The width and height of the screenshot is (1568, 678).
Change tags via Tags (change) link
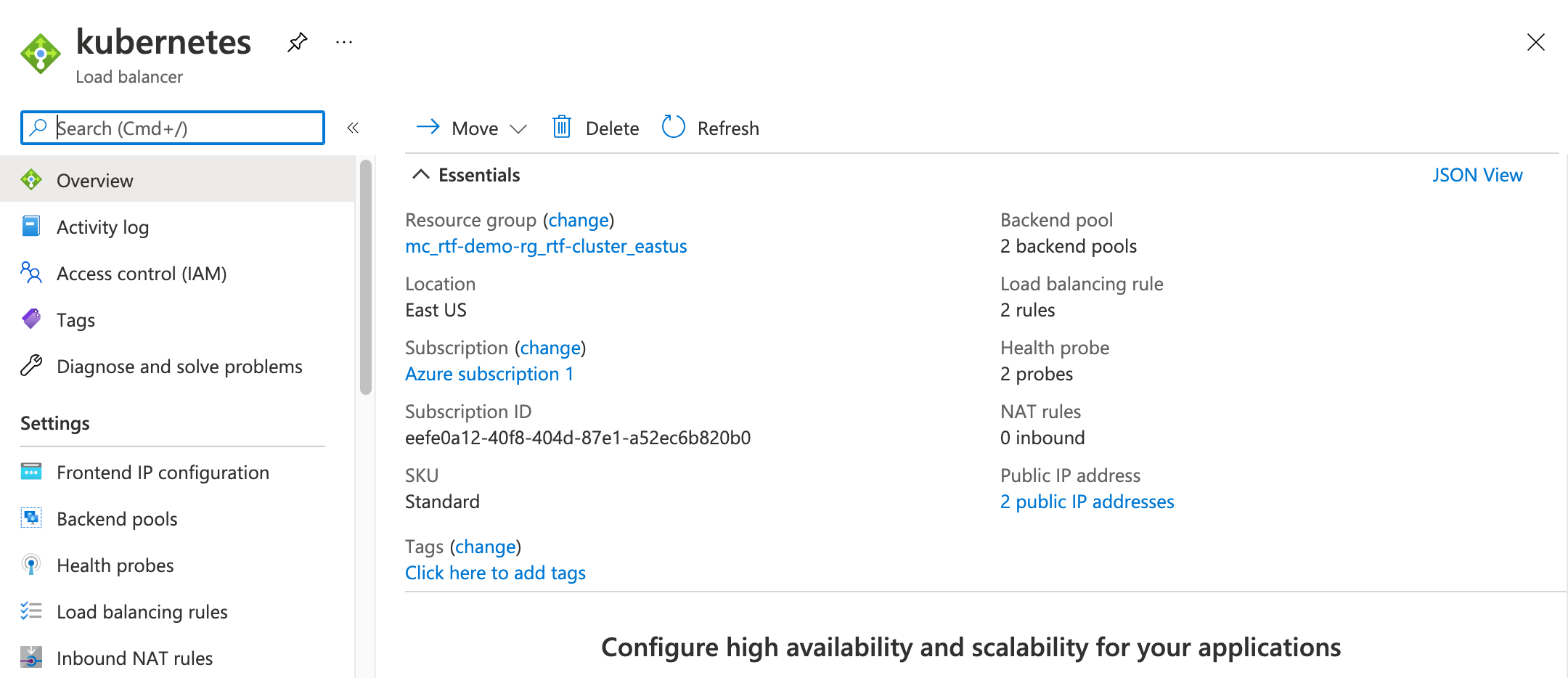coord(486,547)
